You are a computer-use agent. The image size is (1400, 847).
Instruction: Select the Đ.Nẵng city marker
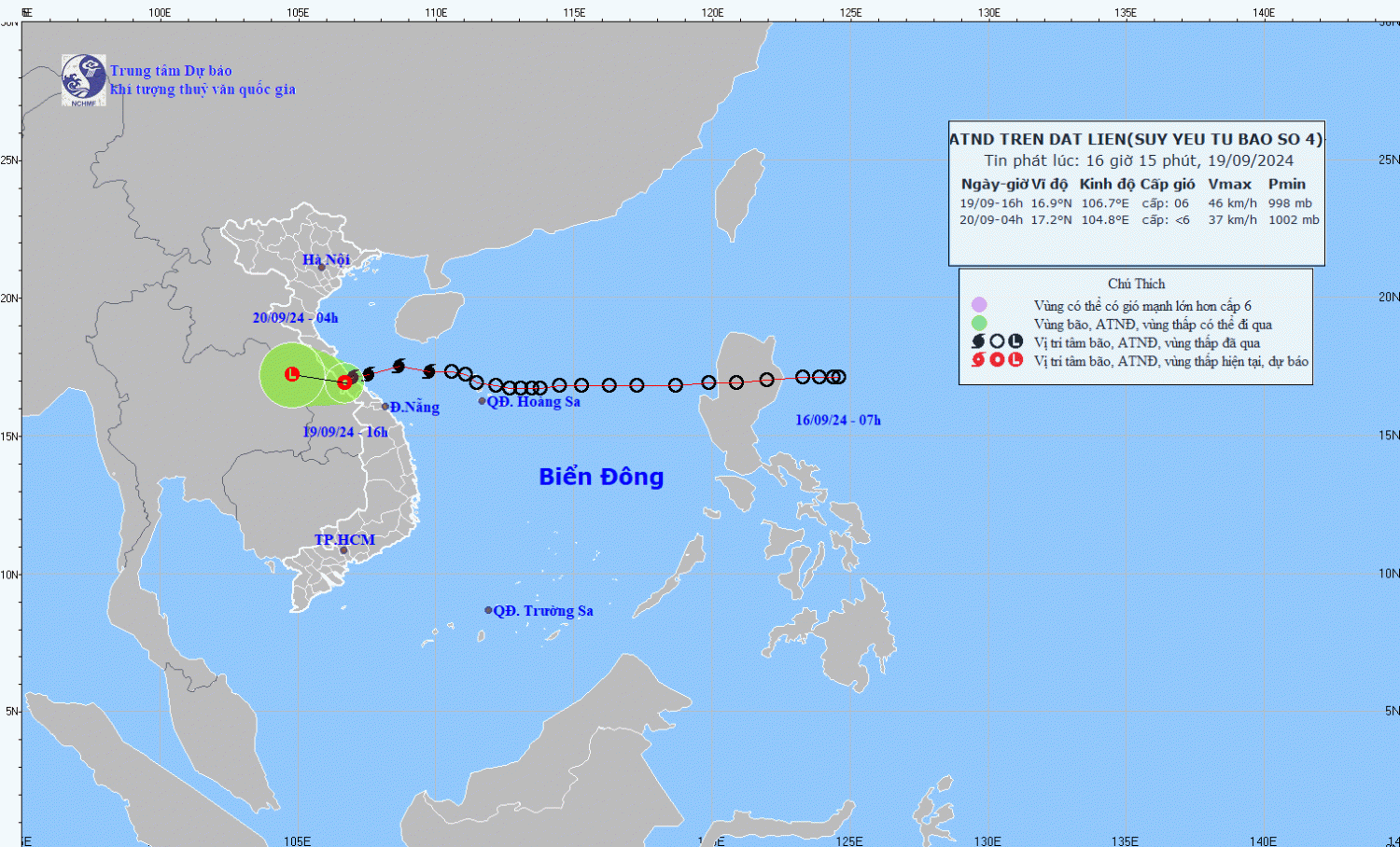click(385, 407)
